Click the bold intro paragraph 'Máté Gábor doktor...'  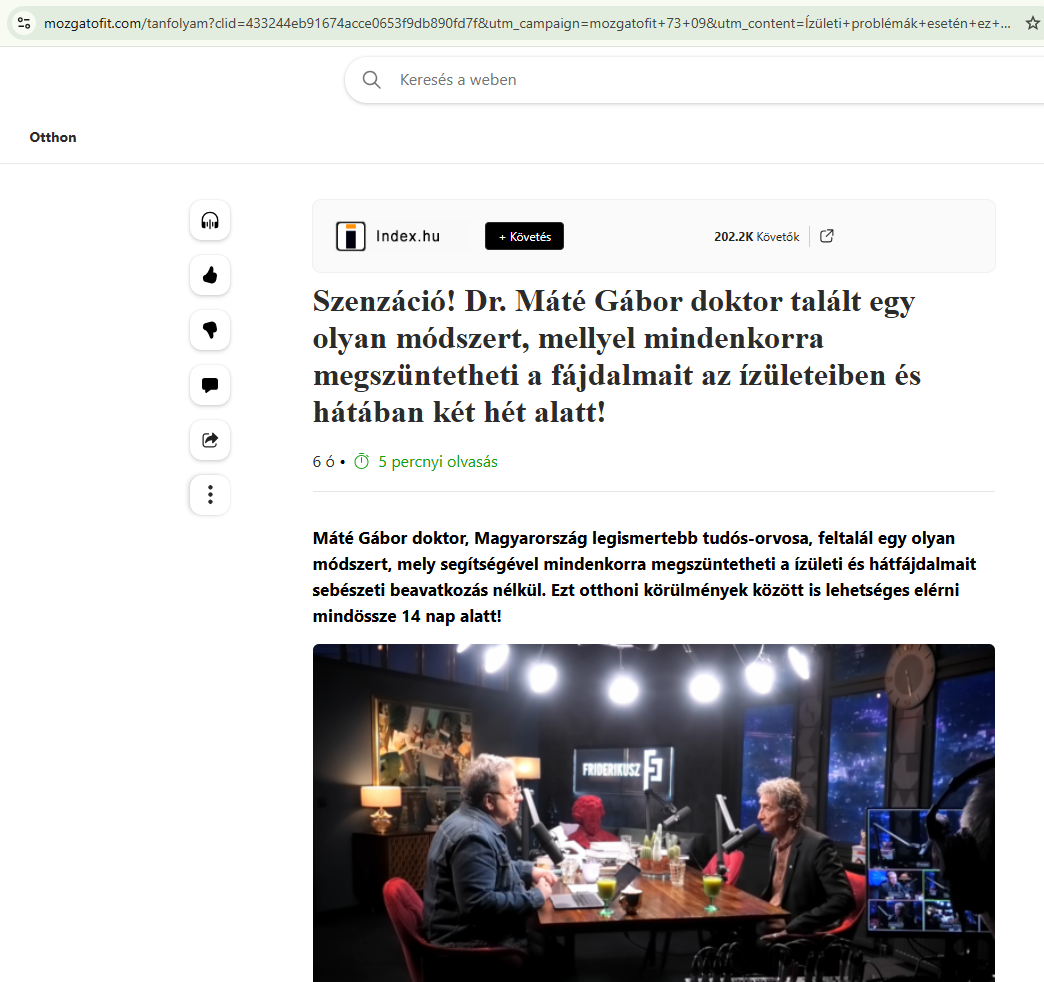(x=645, y=577)
